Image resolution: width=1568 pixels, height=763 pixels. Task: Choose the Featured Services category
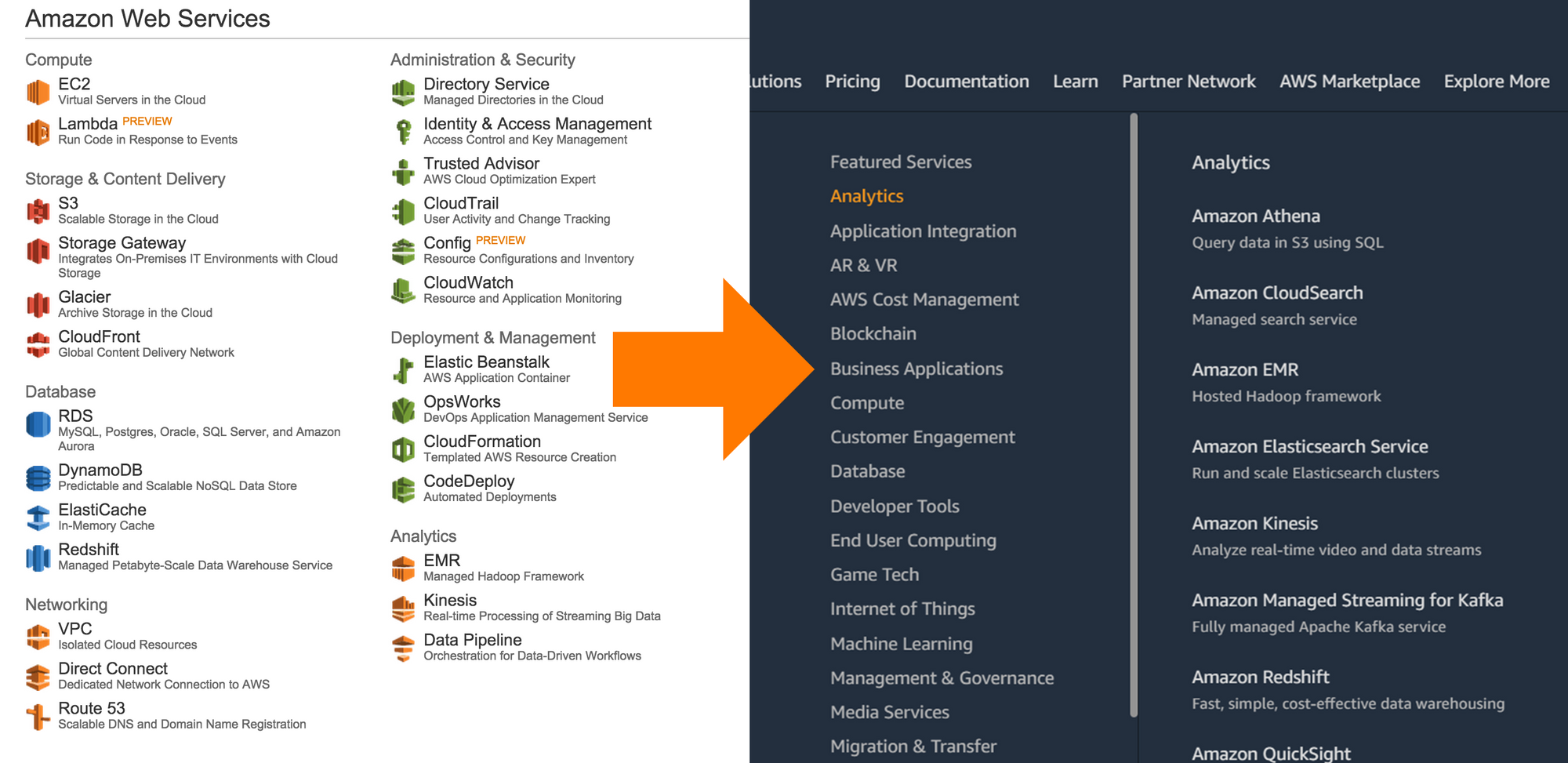point(901,162)
